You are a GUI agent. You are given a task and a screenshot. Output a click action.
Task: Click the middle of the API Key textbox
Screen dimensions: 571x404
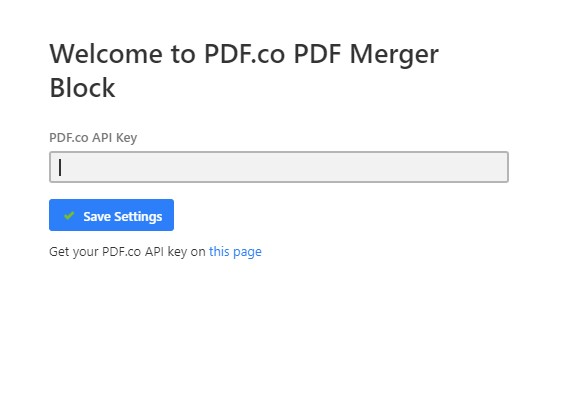click(279, 167)
